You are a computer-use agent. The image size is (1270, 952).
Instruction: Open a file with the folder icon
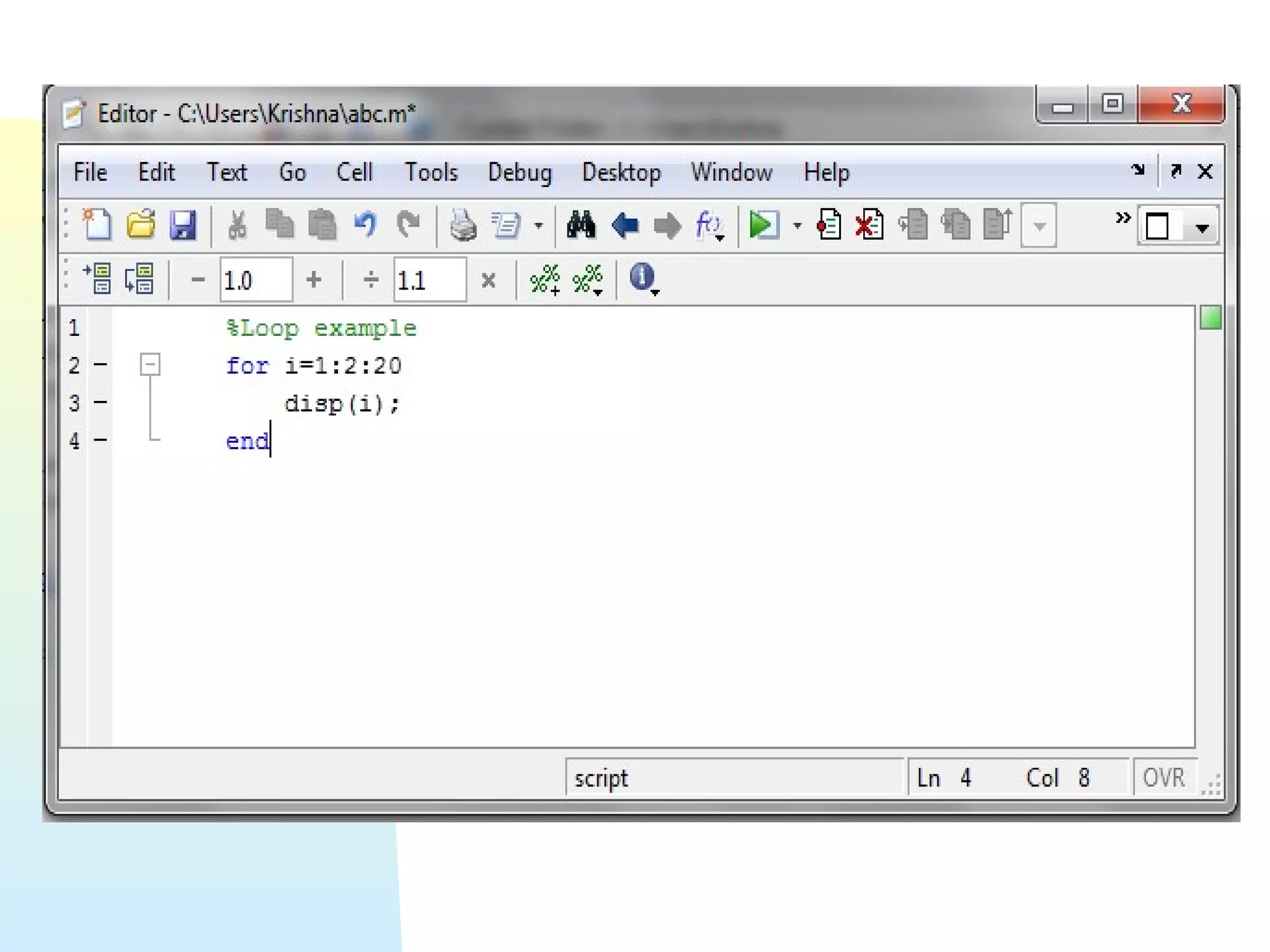tap(141, 225)
